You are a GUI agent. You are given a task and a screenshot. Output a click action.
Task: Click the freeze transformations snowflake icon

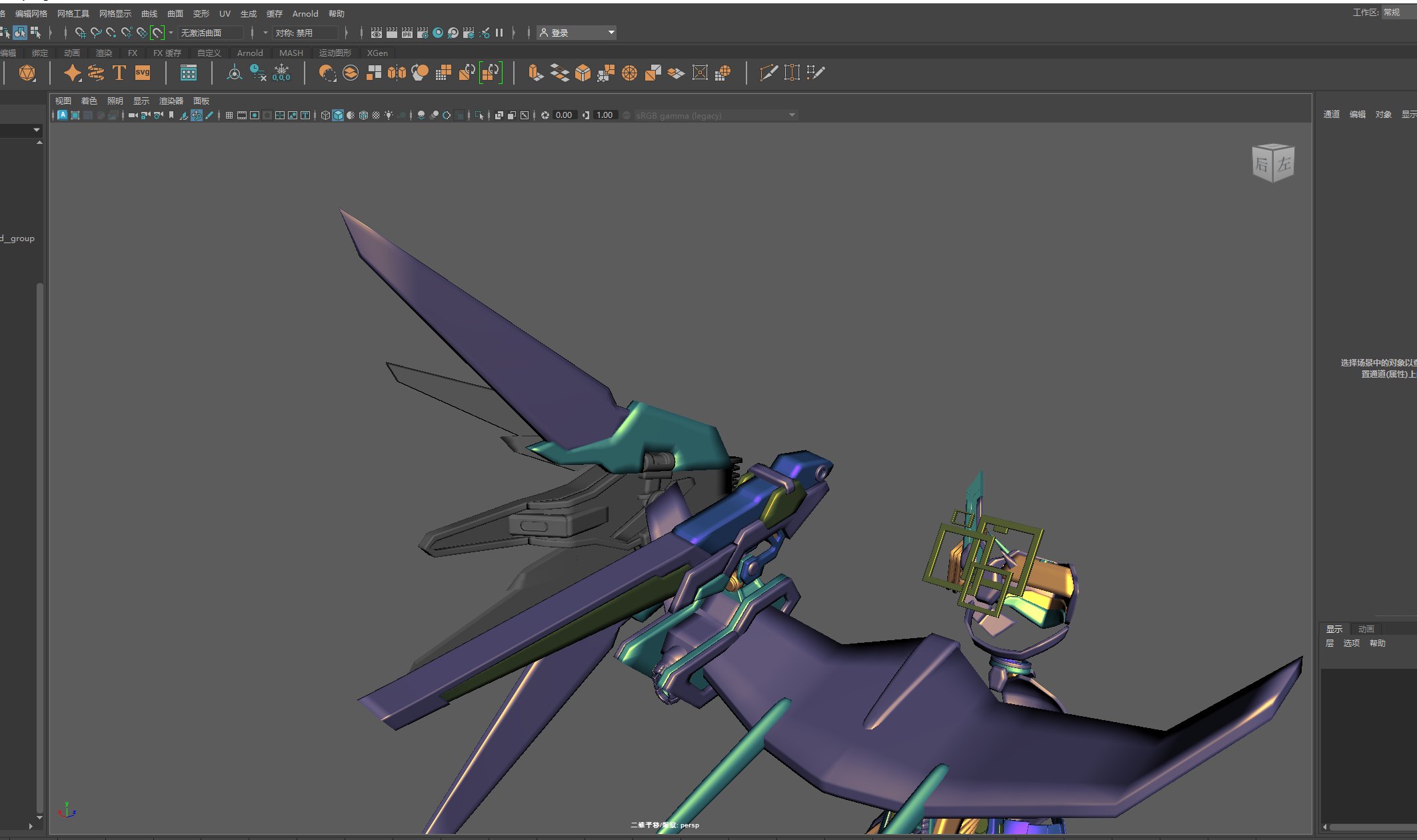tap(282, 73)
